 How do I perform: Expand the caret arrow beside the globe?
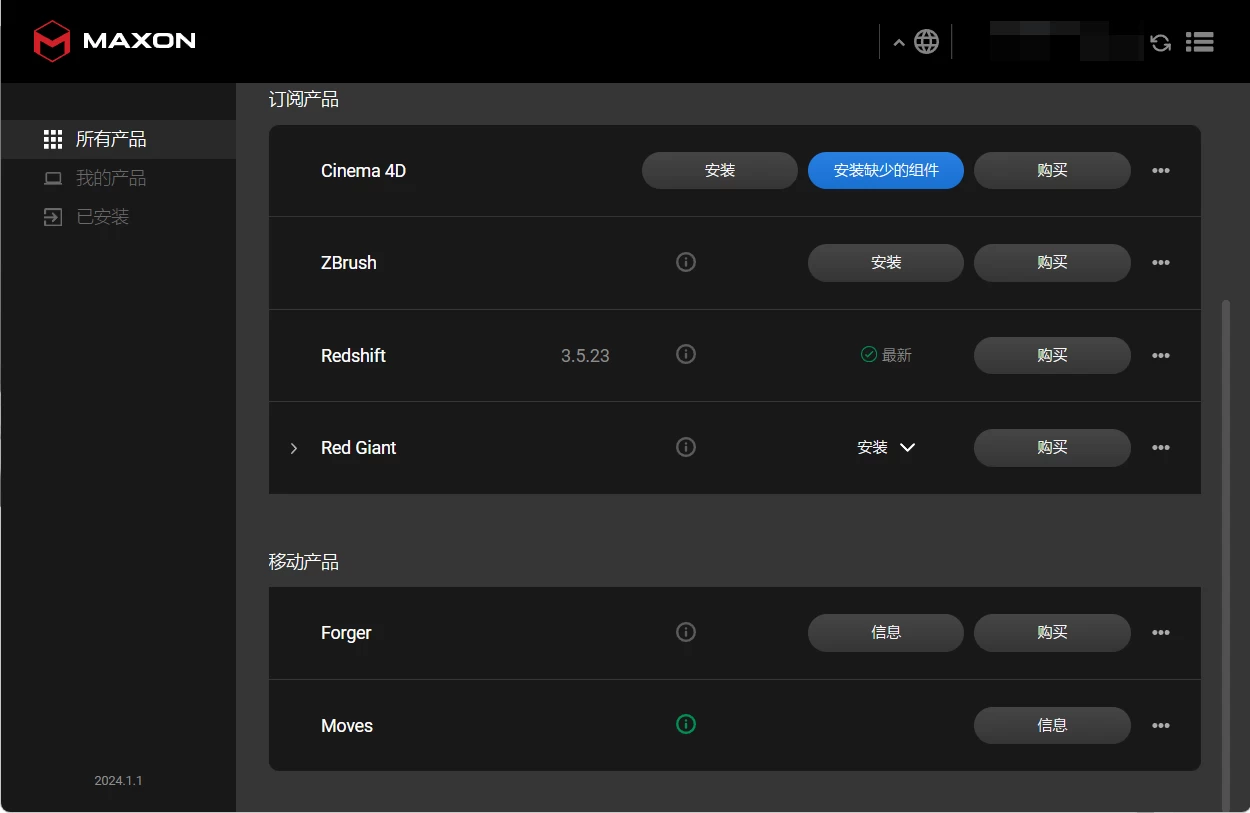pyautogui.click(x=898, y=42)
